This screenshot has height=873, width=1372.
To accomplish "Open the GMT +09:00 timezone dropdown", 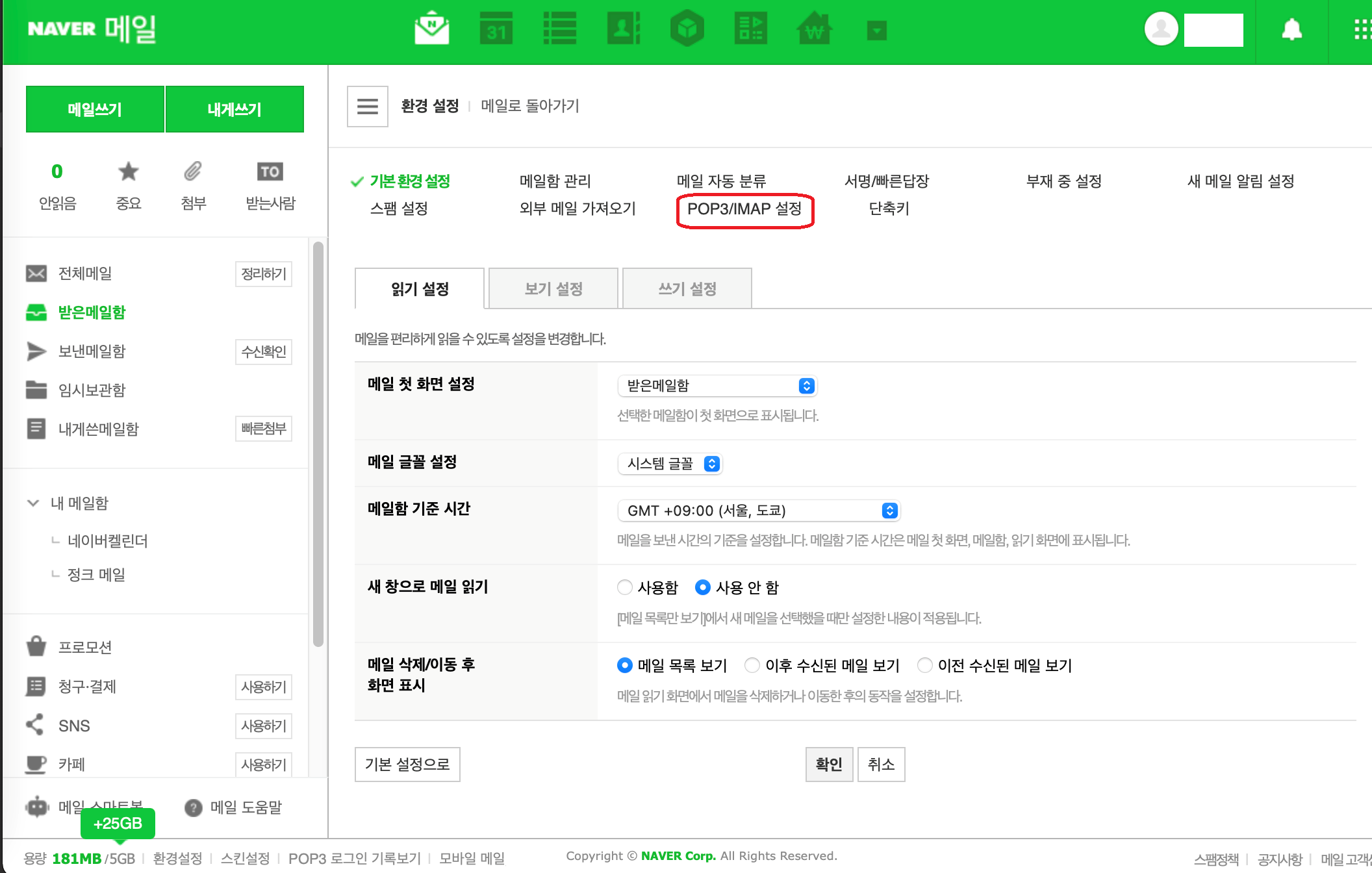I will tap(759, 511).
